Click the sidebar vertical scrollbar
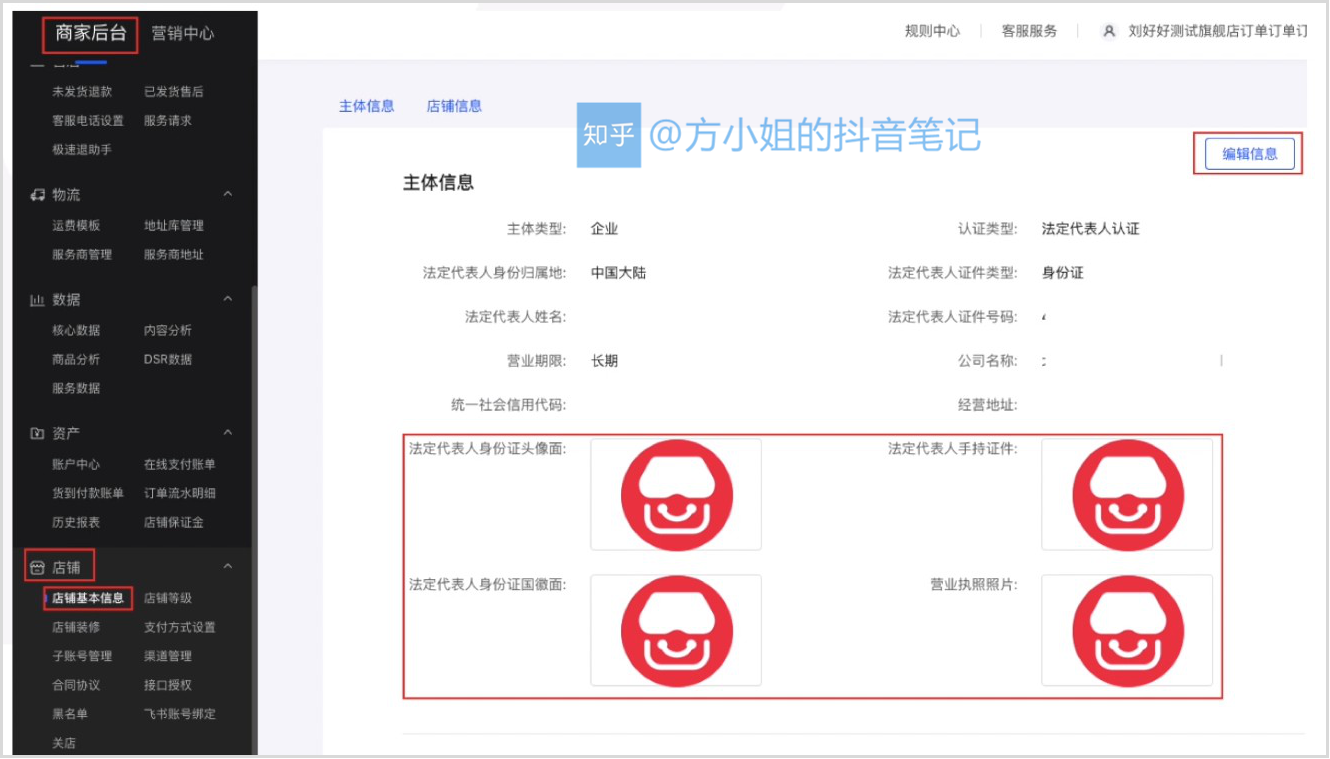Screen dimensions: 1330x759 [x=254, y=520]
